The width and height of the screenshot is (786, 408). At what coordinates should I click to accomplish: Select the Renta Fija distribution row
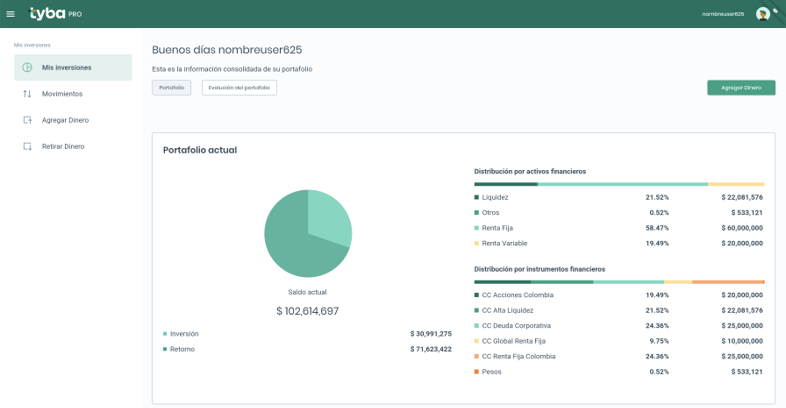click(618, 228)
